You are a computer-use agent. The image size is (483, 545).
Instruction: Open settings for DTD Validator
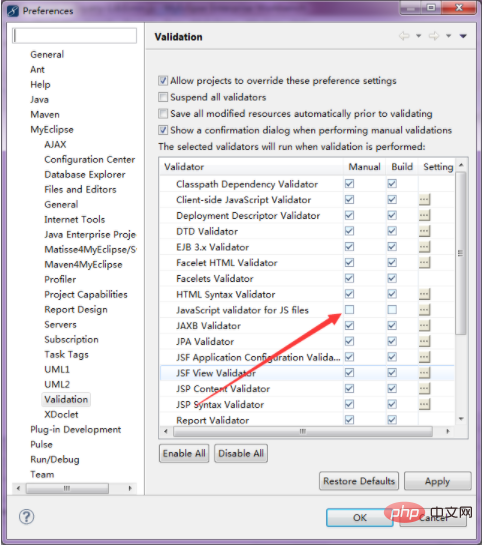(424, 231)
